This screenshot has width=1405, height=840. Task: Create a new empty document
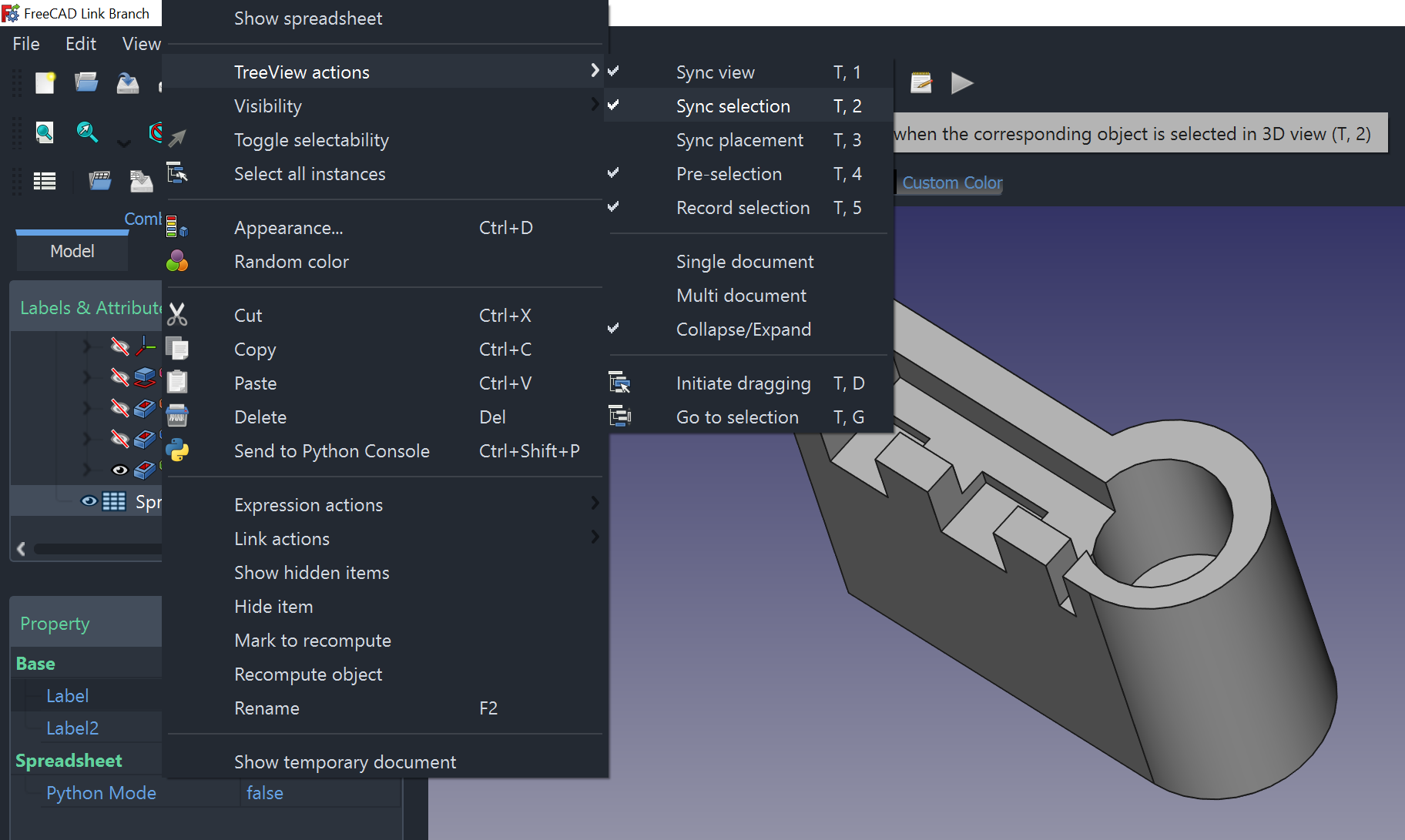[x=45, y=82]
